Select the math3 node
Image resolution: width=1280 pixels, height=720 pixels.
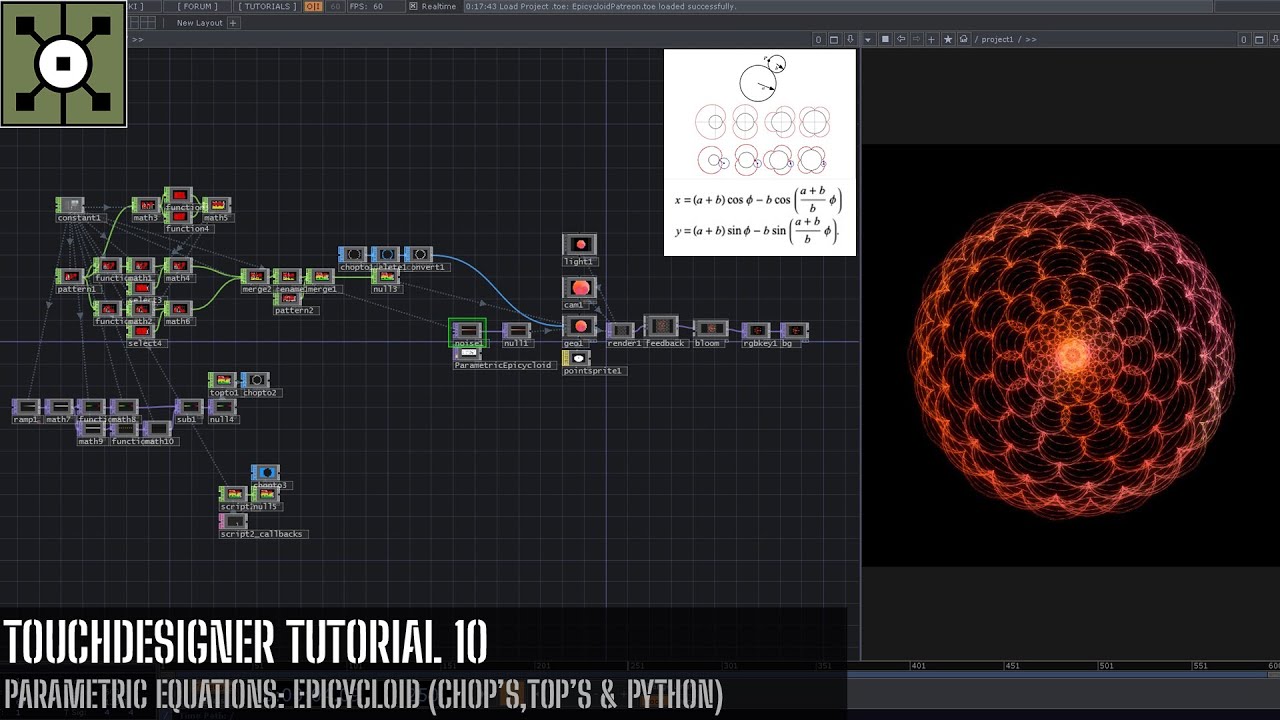[146, 205]
